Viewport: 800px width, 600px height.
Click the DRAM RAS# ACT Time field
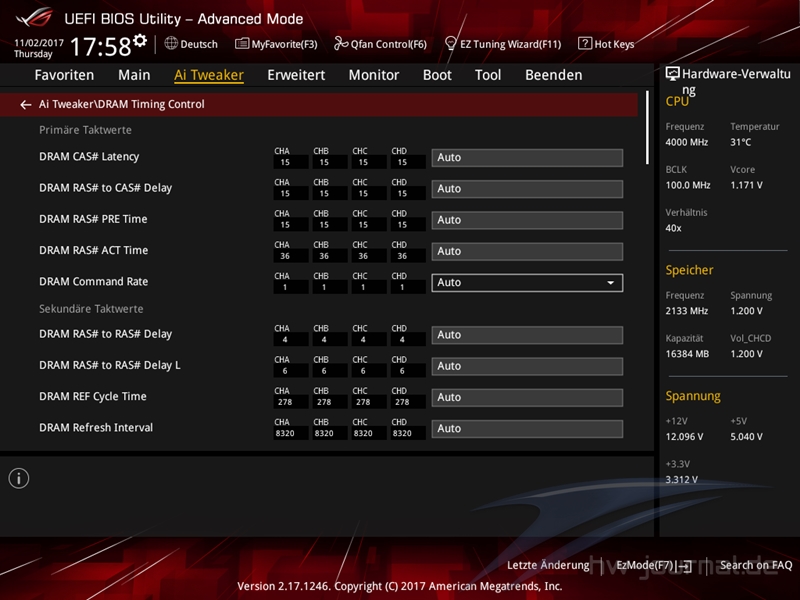(527, 252)
